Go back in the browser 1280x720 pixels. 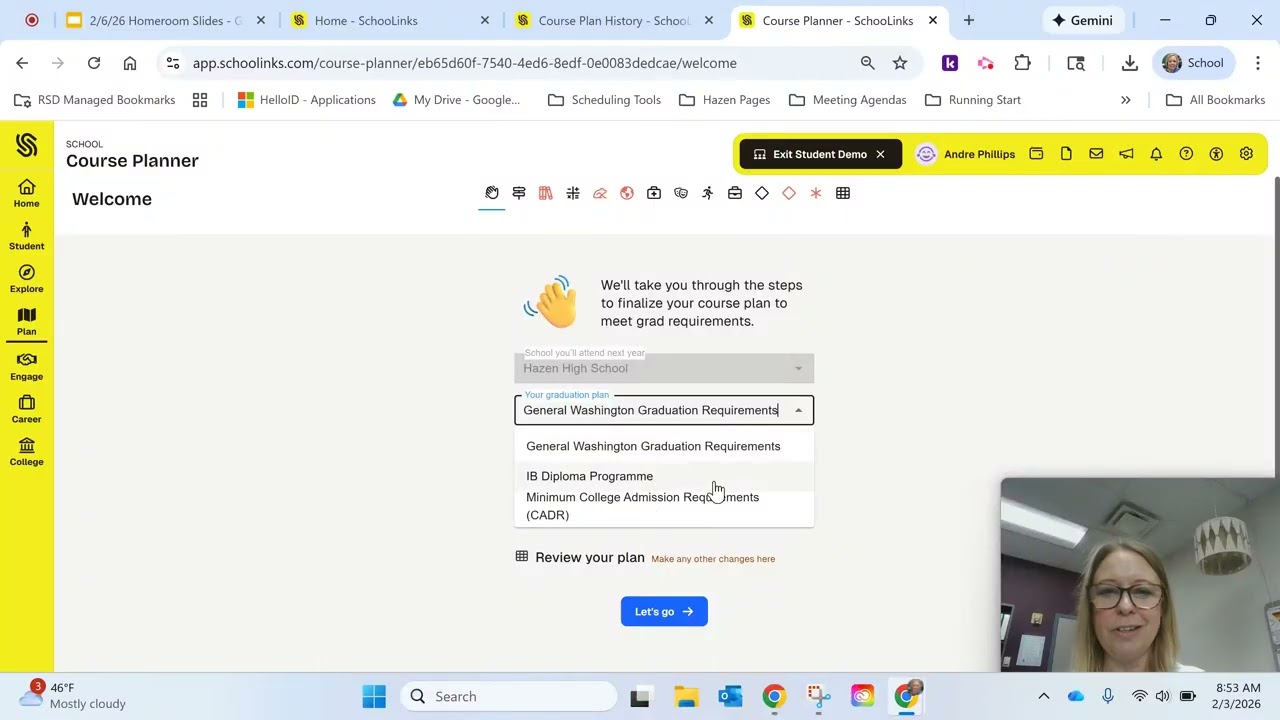pos(22,63)
